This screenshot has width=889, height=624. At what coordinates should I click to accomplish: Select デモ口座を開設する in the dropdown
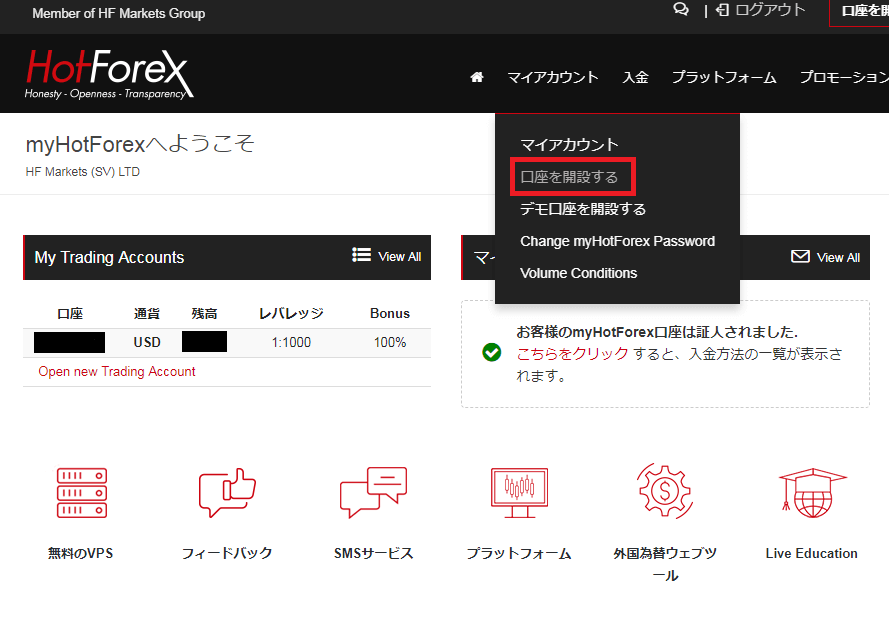[x=583, y=209]
